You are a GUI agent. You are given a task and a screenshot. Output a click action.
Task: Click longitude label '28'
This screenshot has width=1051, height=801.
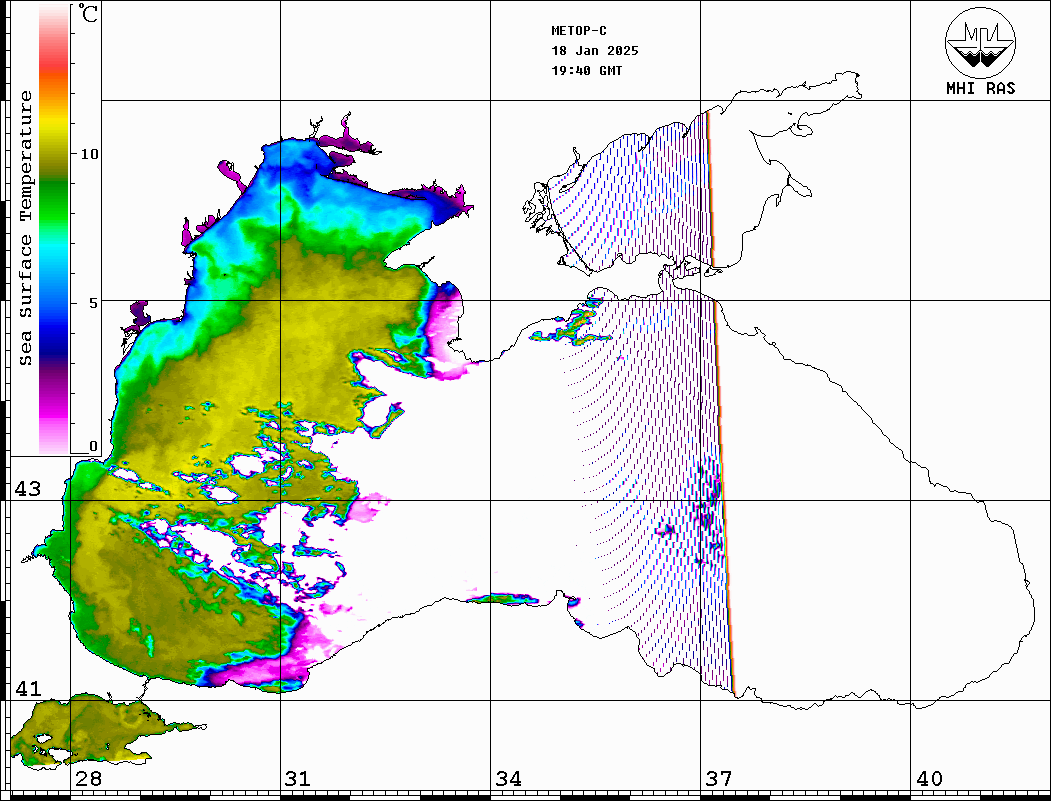tap(88, 779)
